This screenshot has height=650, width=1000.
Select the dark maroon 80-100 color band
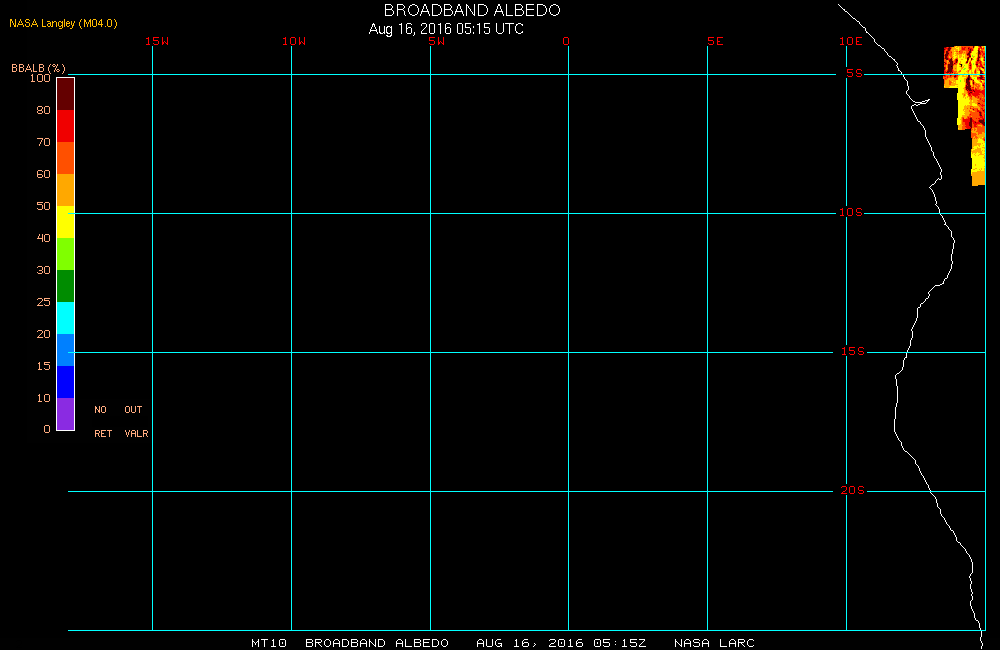[66, 94]
